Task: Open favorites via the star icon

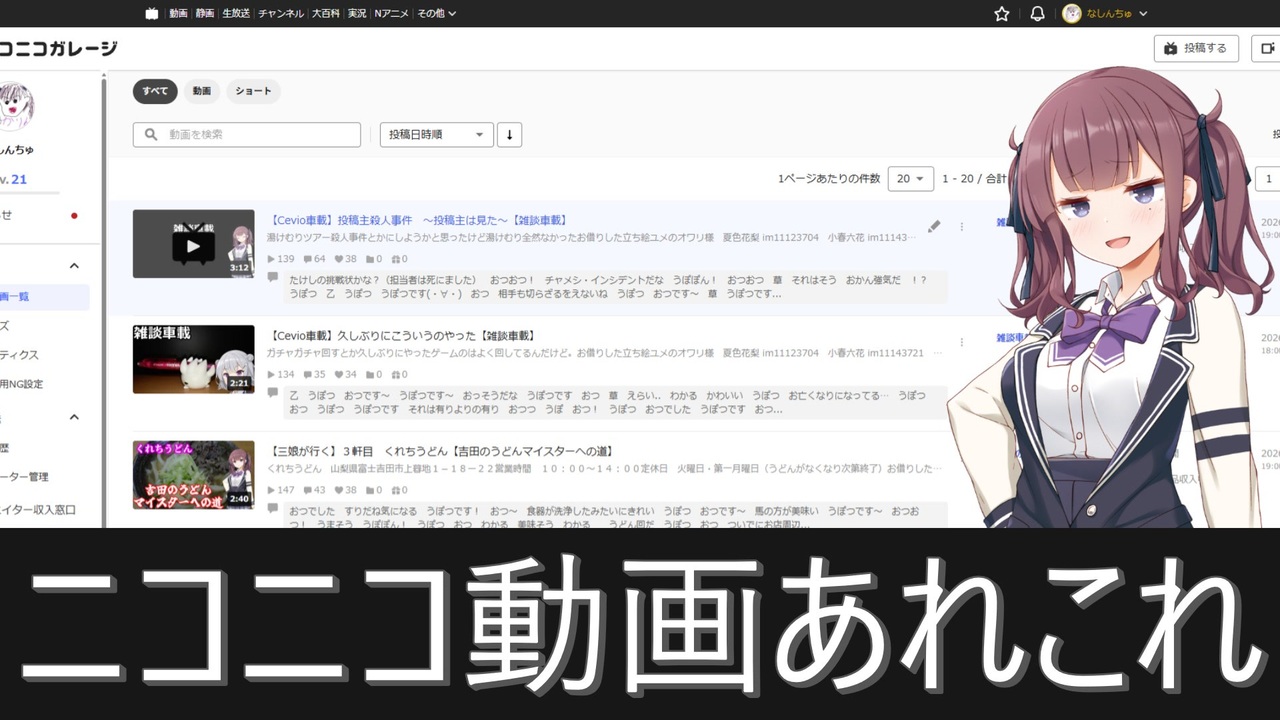Action: click(1002, 14)
